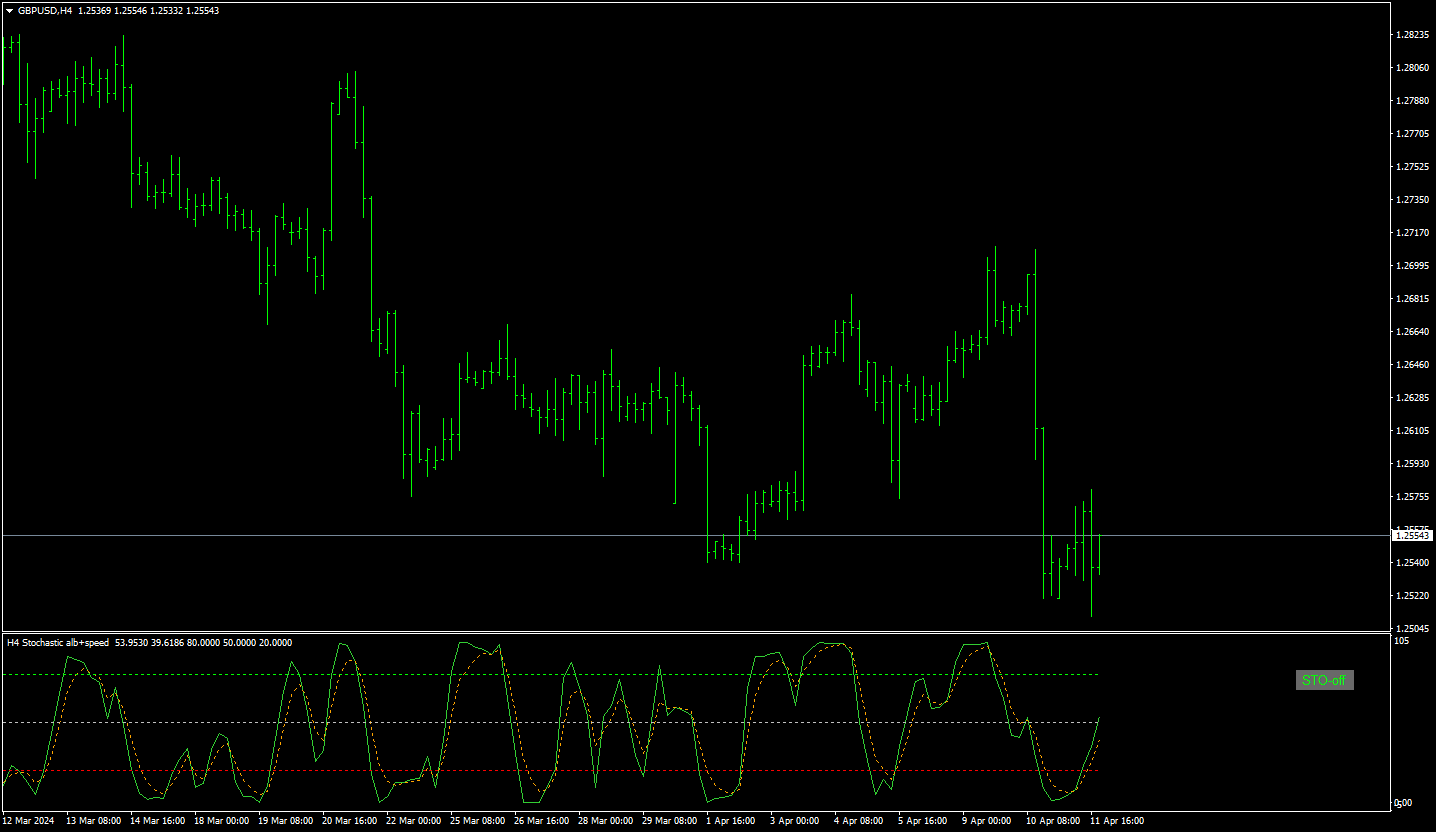Click the 1.27880 price axis label
1436x832 pixels.
click(1413, 101)
